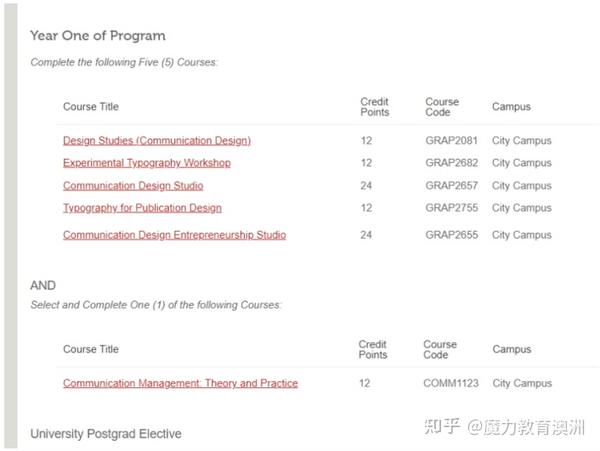Click the second table's Credit Points header

coord(373,349)
